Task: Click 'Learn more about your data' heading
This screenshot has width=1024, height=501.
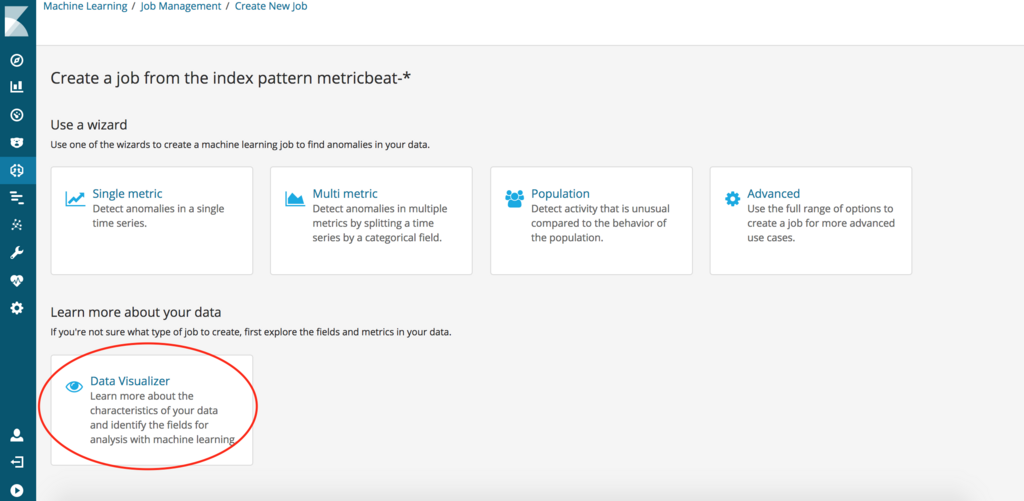Action: click(x=136, y=312)
